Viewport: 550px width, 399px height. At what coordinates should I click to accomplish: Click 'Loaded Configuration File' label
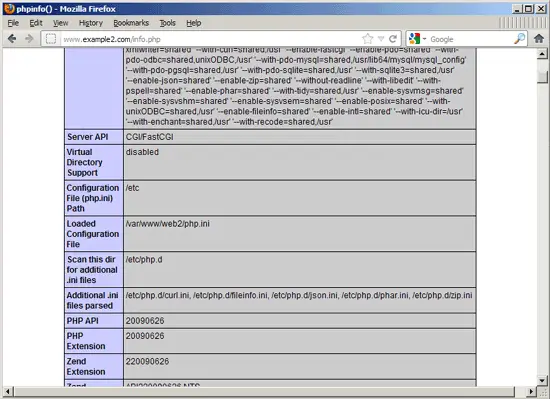pyautogui.click(x=94, y=234)
